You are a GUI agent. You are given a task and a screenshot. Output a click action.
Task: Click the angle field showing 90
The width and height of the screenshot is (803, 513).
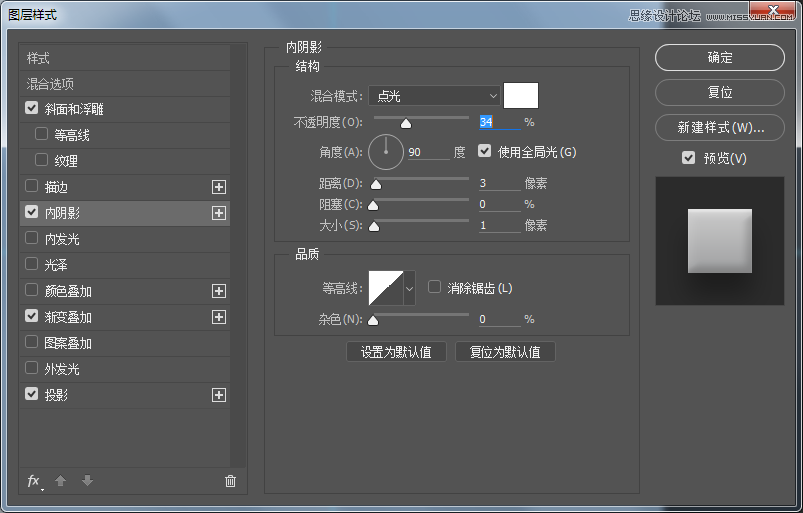click(x=429, y=152)
